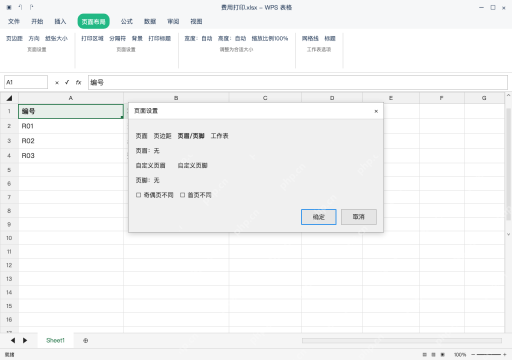
Task: Select the 页面布局 ribbon tab
Action: [x=94, y=21]
